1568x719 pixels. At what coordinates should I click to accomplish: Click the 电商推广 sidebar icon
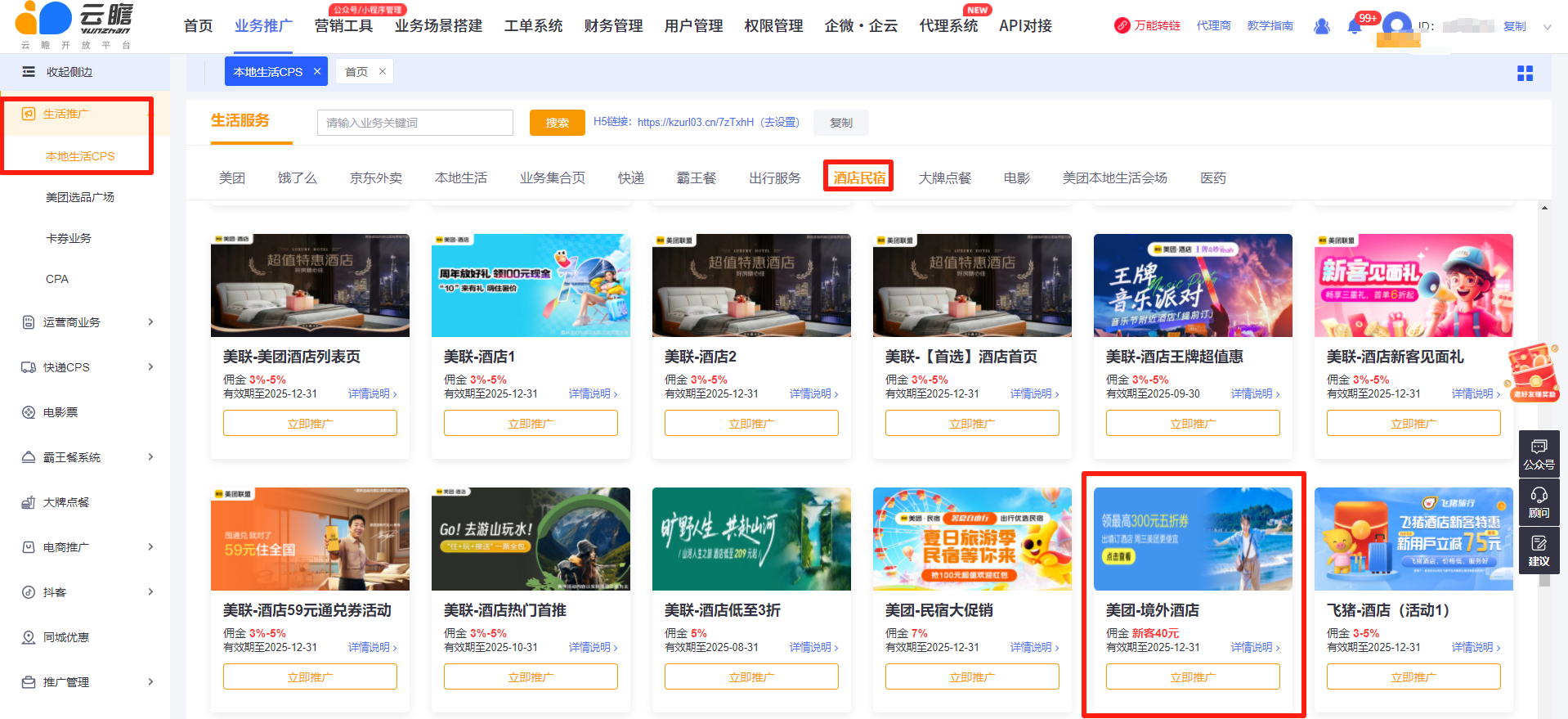click(29, 547)
